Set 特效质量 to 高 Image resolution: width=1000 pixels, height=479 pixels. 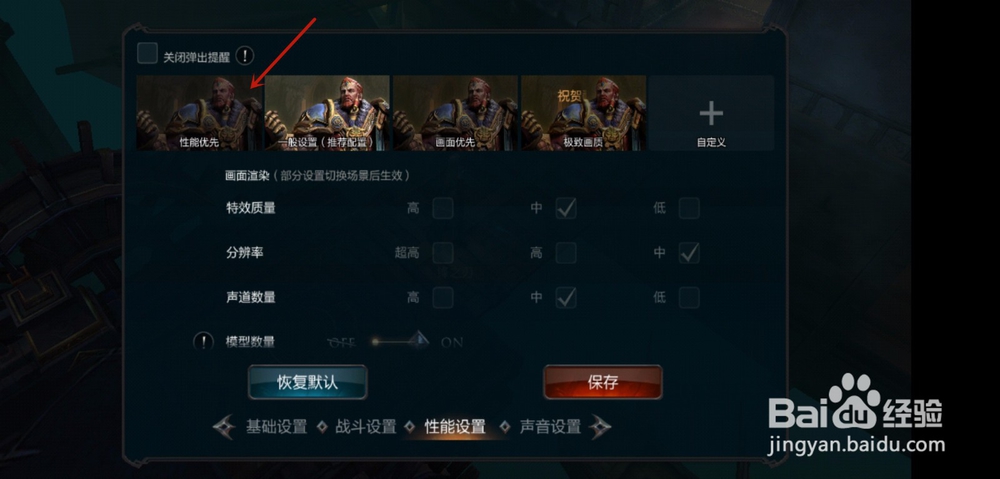(x=443, y=208)
